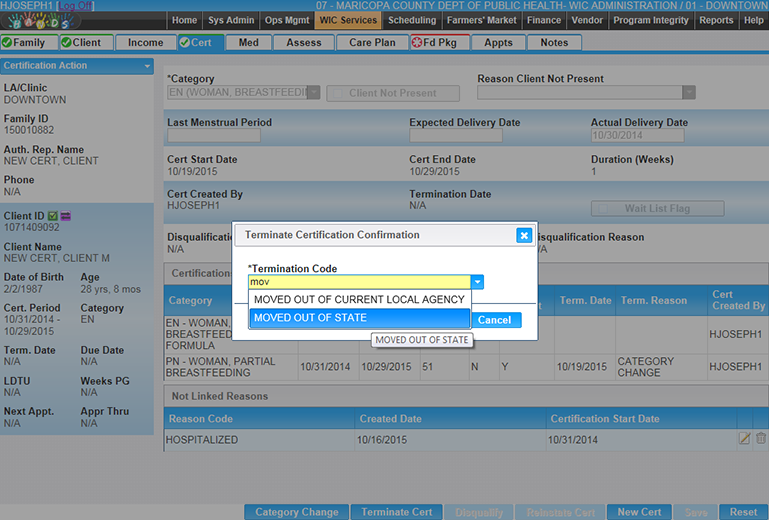
Task: Click the green check icon on Client tab
Action: tap(66, 42)
